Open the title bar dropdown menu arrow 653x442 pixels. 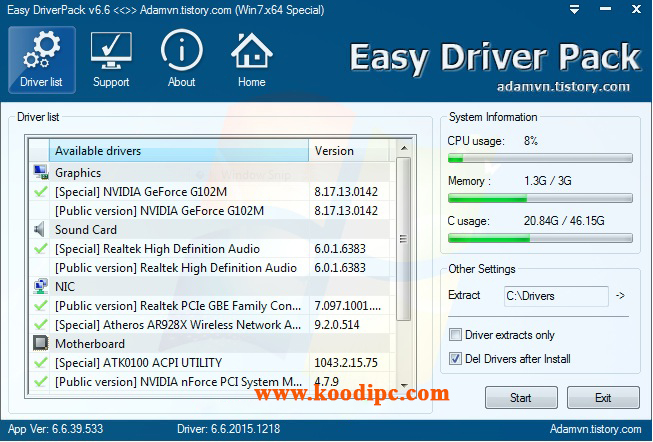tap(574, 10)
